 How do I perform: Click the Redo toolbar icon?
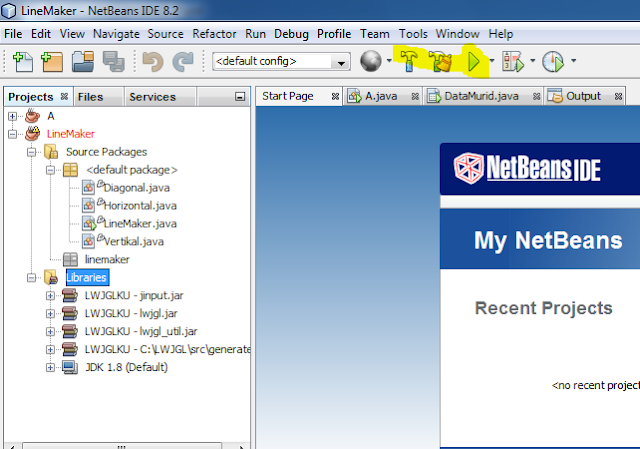(x=183, y=62)
